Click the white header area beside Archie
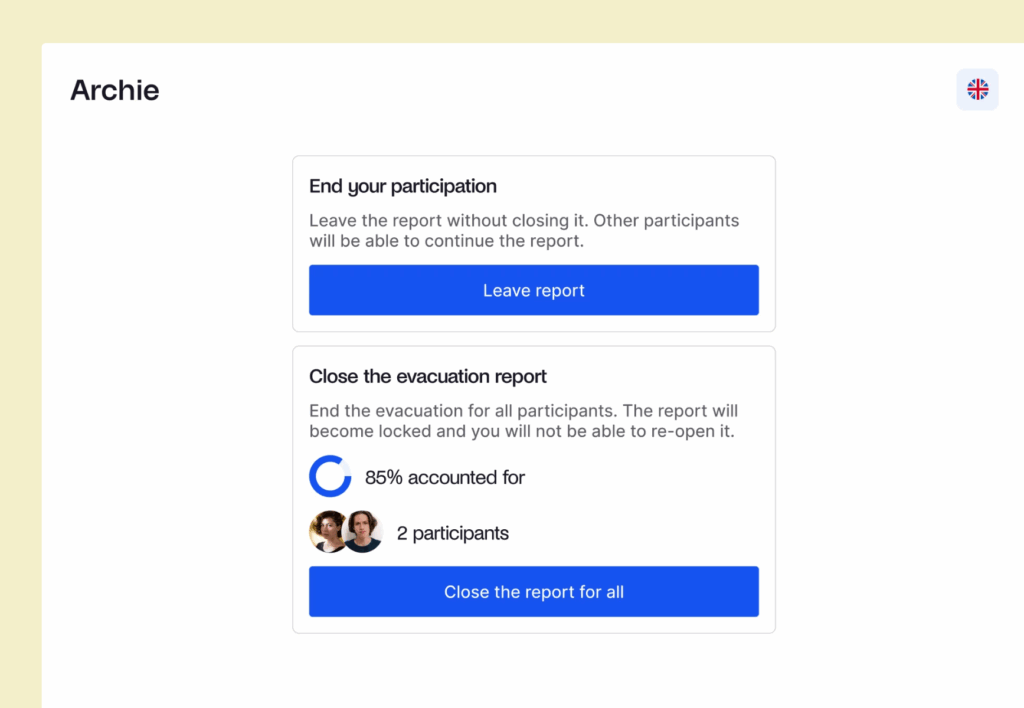This screenshot has height=708, width=1024. coord(555,89)
